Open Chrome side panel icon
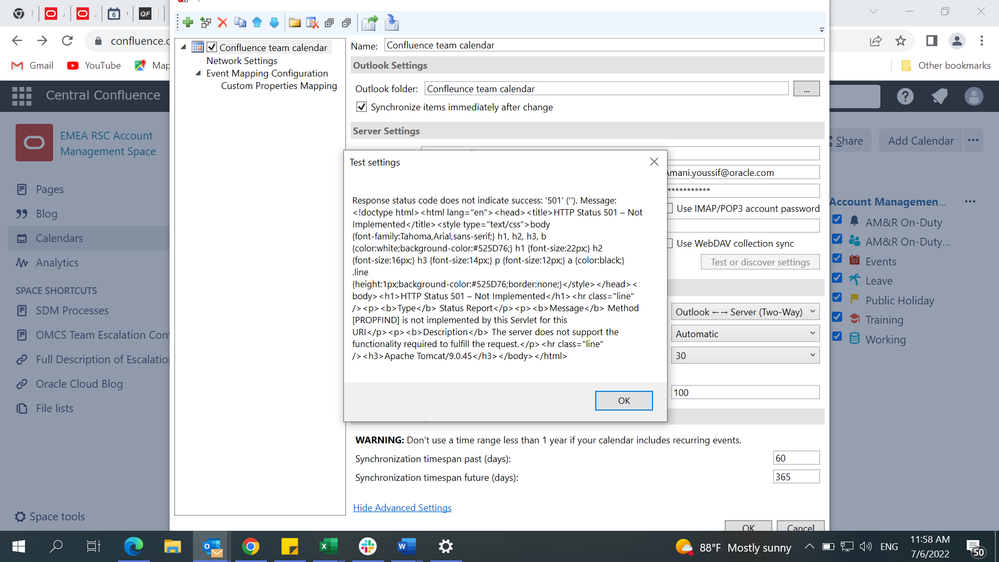This screenshot has width=999, height=562. pyautogui.click(x=931, y=41)
